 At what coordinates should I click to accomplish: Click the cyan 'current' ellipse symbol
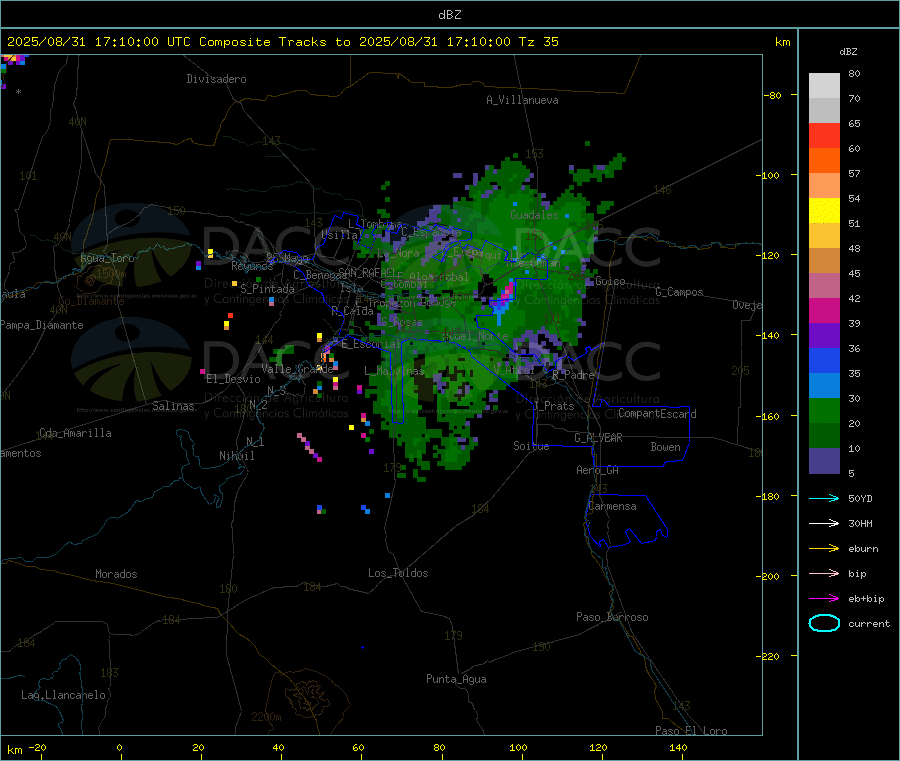[x=824, y=623]
